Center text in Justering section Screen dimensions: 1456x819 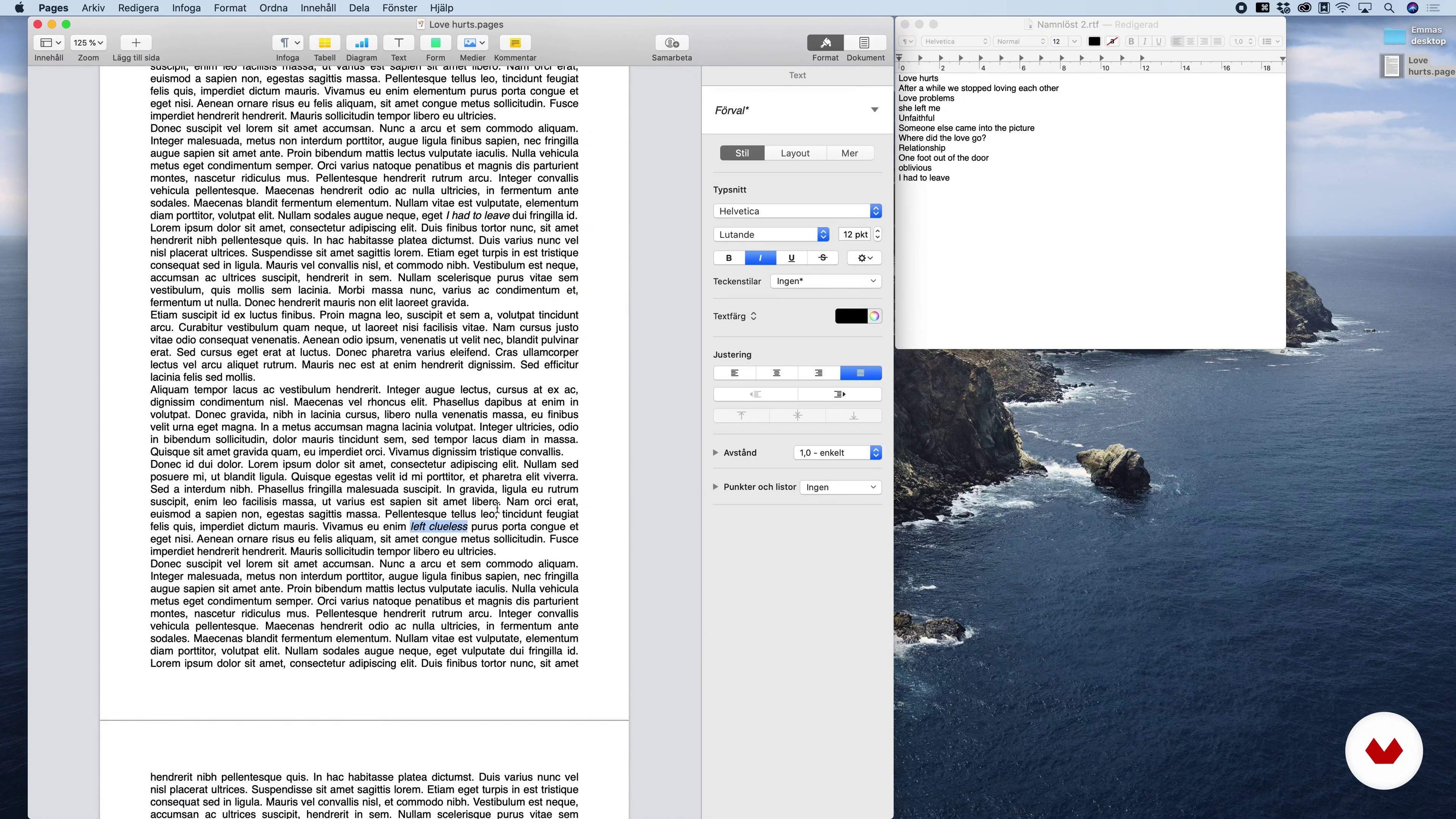coord(777,373)
